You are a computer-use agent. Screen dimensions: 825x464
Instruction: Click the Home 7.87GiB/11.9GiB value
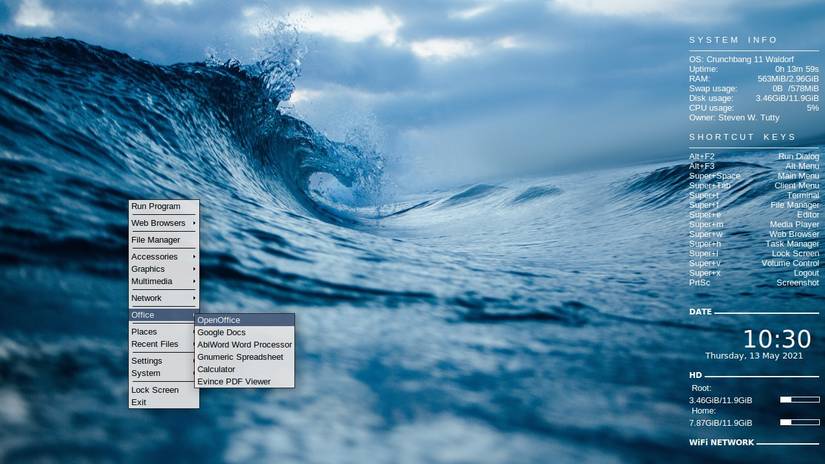click(x=720, y=423)
